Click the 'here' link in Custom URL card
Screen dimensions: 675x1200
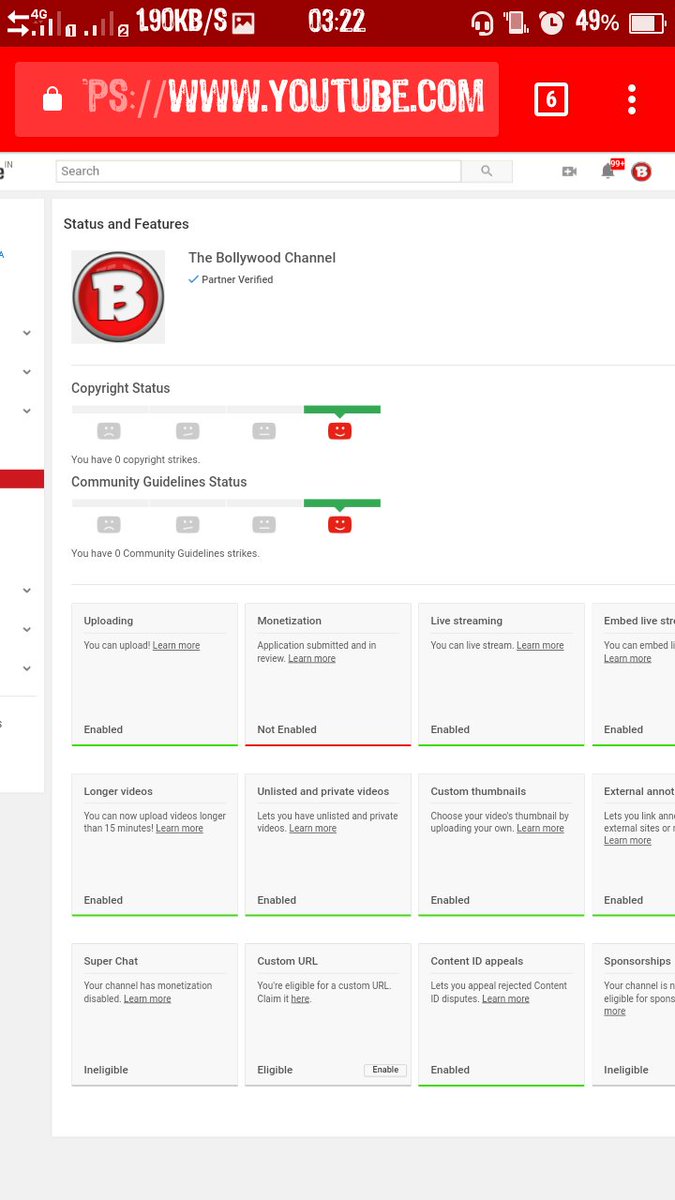(x=300, y=999)
